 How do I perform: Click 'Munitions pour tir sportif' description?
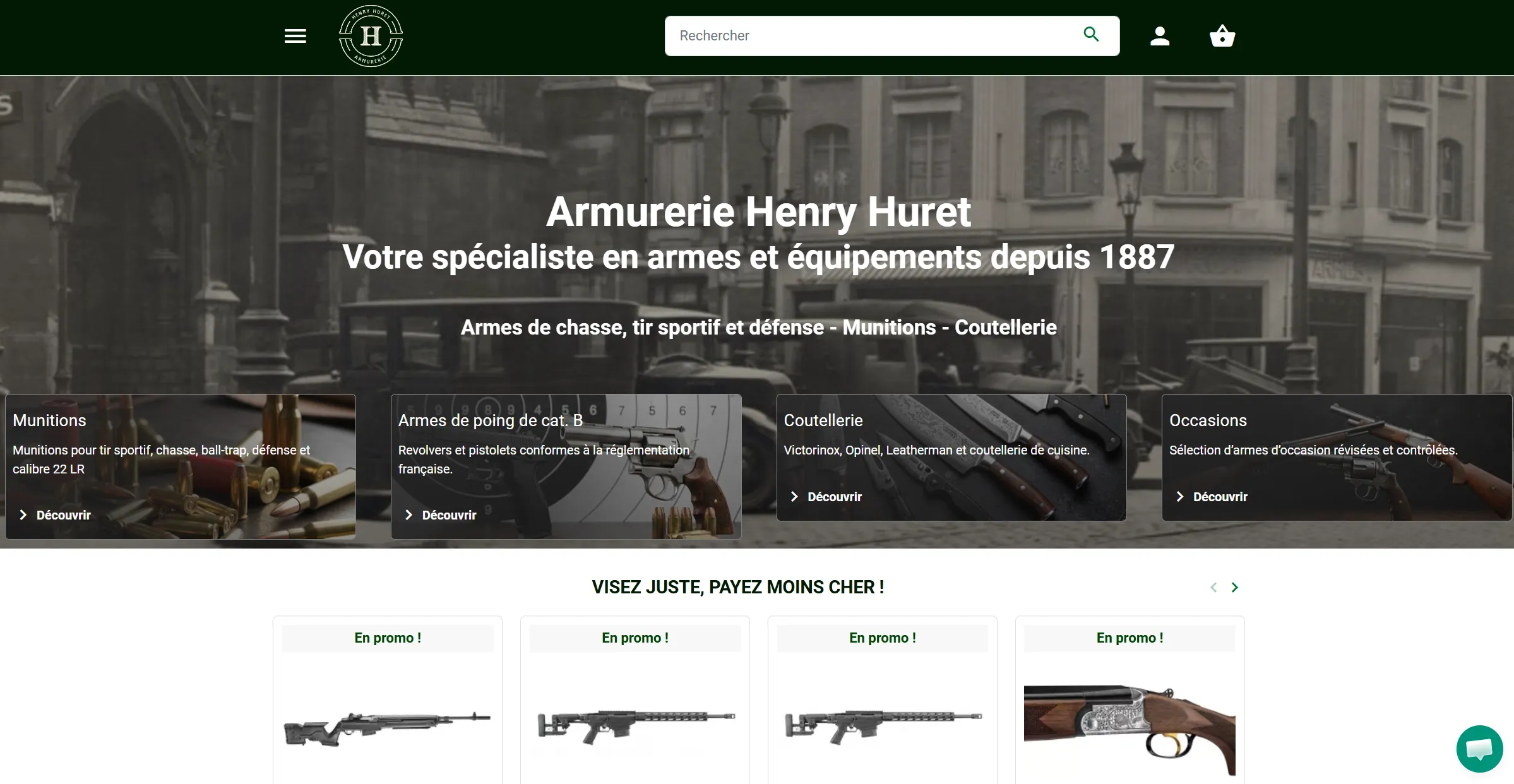161,460
